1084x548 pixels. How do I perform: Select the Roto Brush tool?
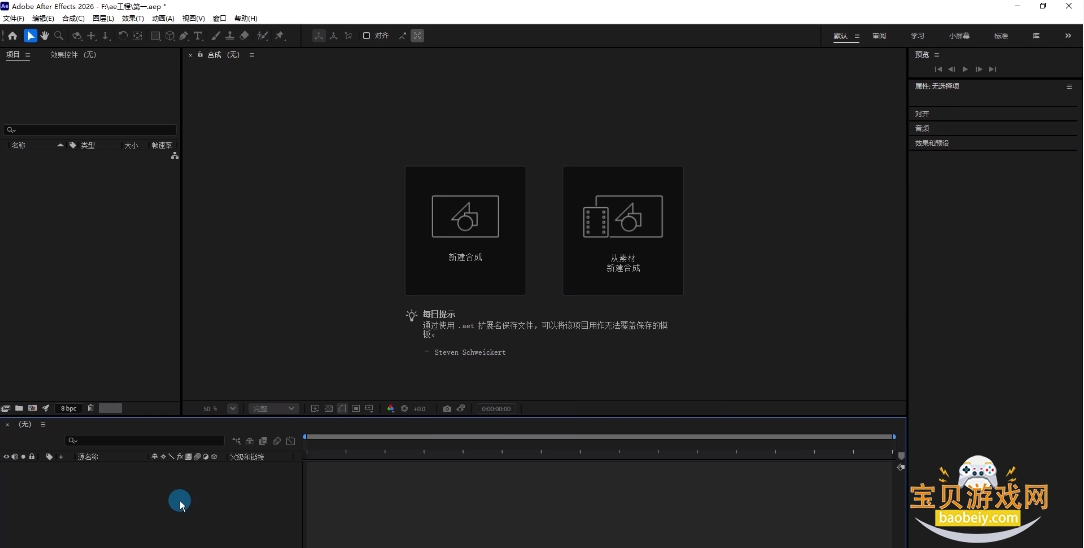pos(263,36)
